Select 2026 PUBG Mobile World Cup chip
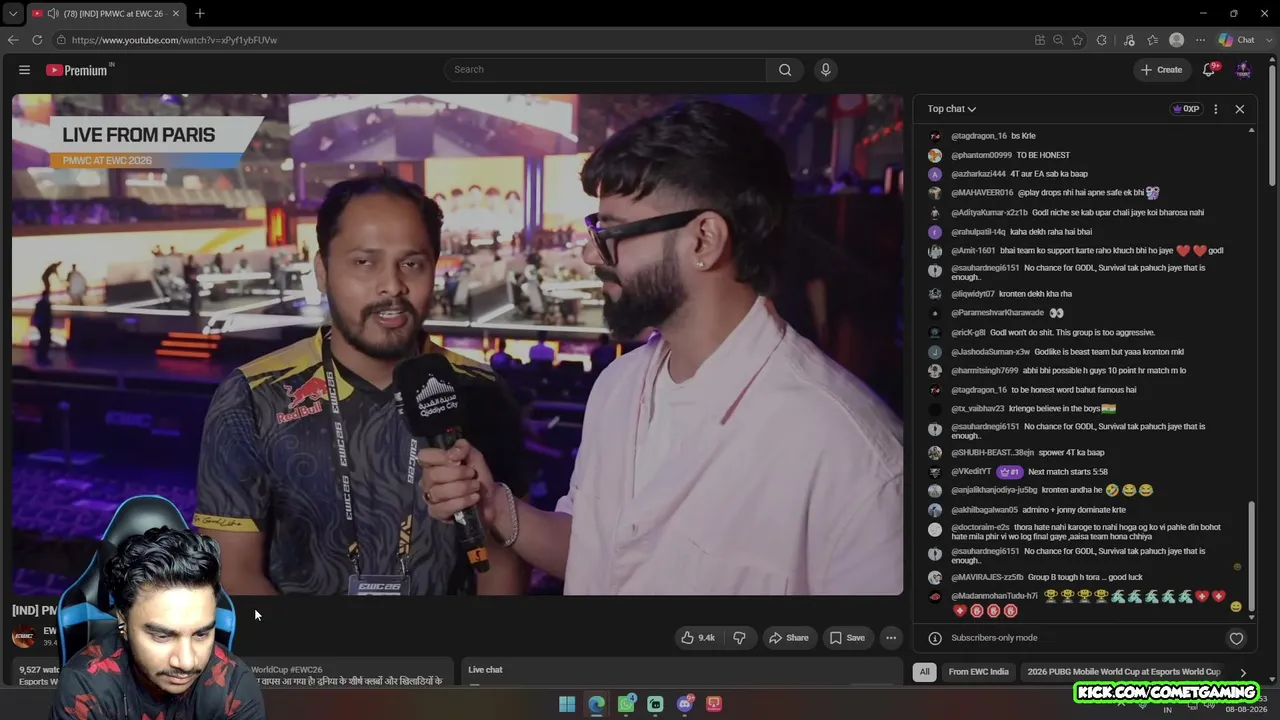This screenshot has width=1280, height=720. coord(1124,672)
